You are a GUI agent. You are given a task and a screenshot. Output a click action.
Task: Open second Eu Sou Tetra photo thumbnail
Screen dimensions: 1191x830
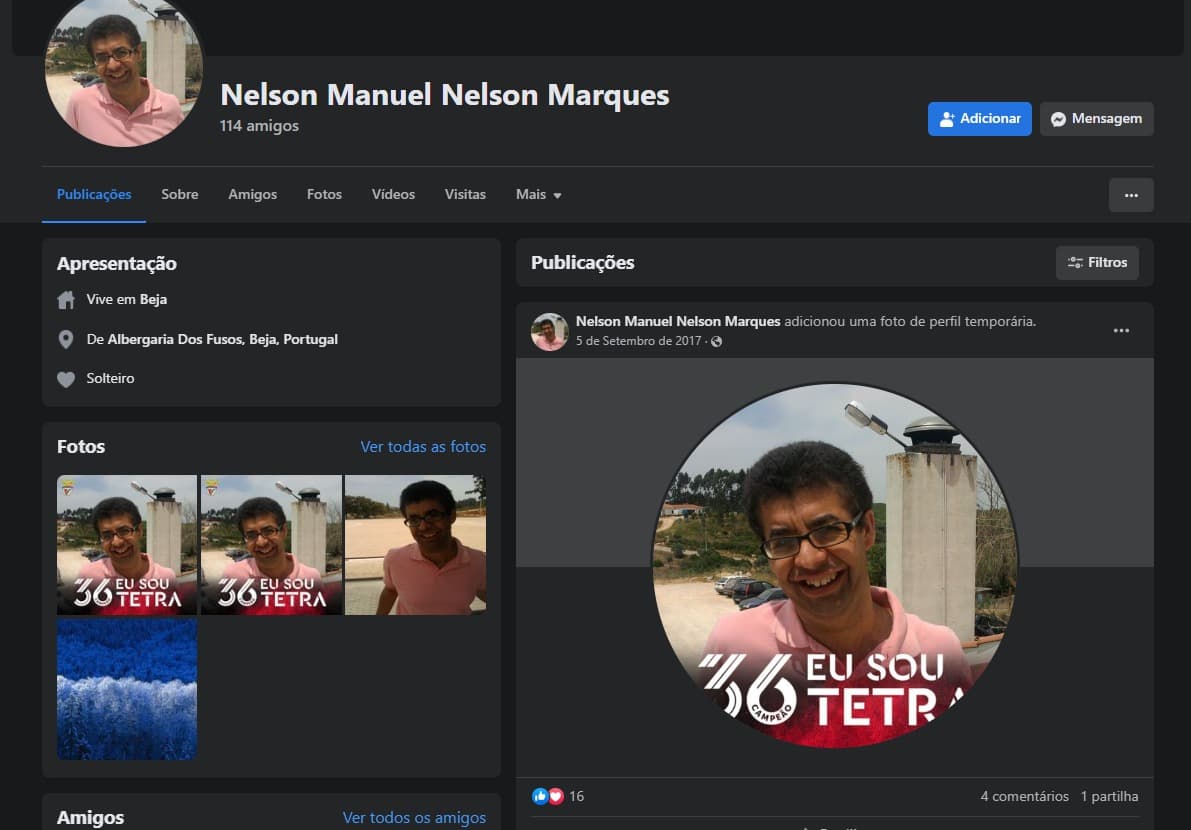(x=271, y=544)
